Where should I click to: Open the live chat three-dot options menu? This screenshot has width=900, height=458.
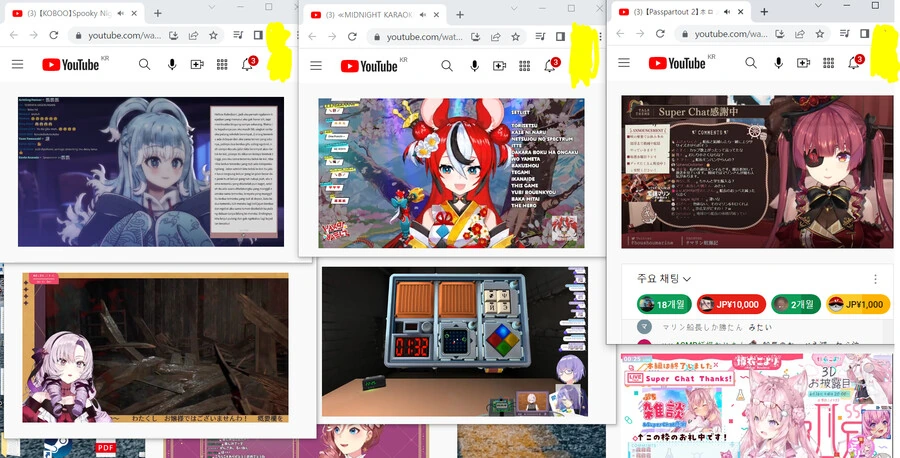pos(875,279)
